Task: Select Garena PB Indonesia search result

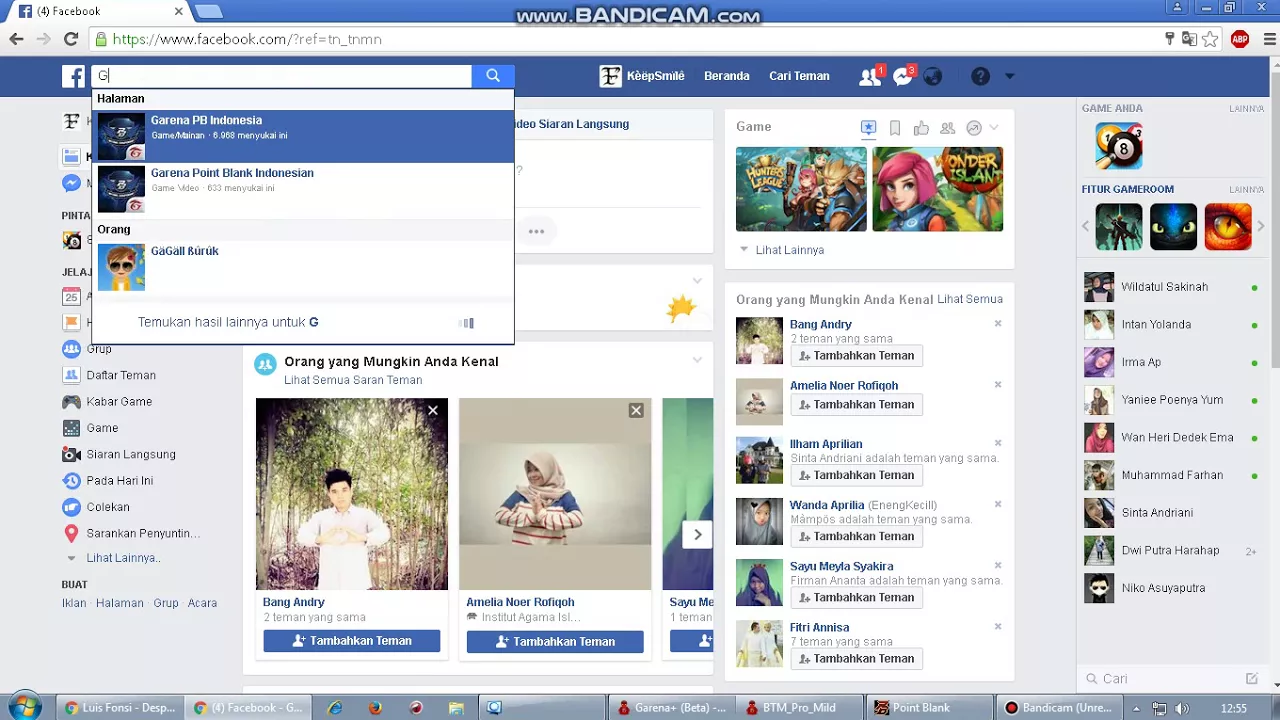Action: [303, 136]
